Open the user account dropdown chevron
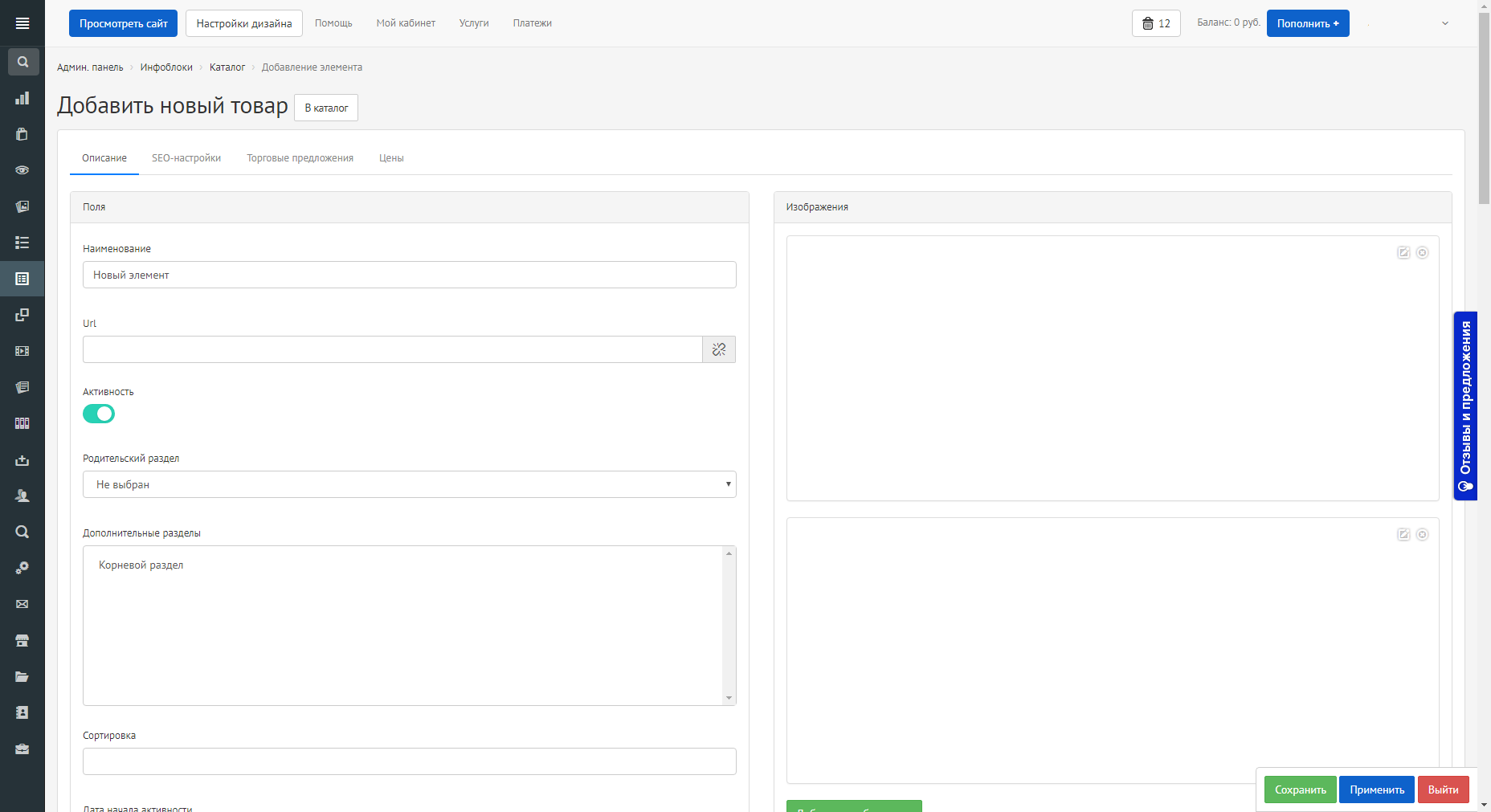 [1445, 23]
